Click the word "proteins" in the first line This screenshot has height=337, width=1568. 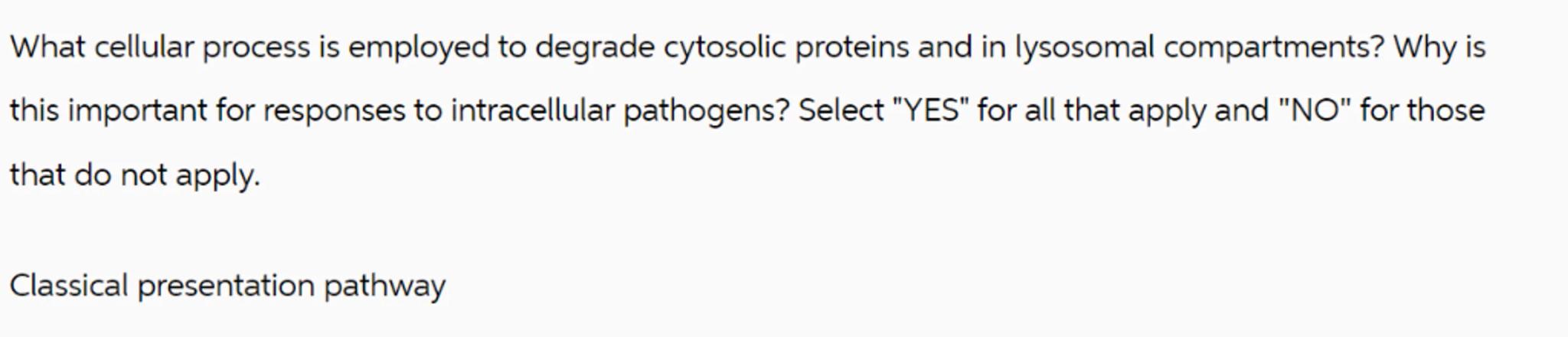pos(851,47)
